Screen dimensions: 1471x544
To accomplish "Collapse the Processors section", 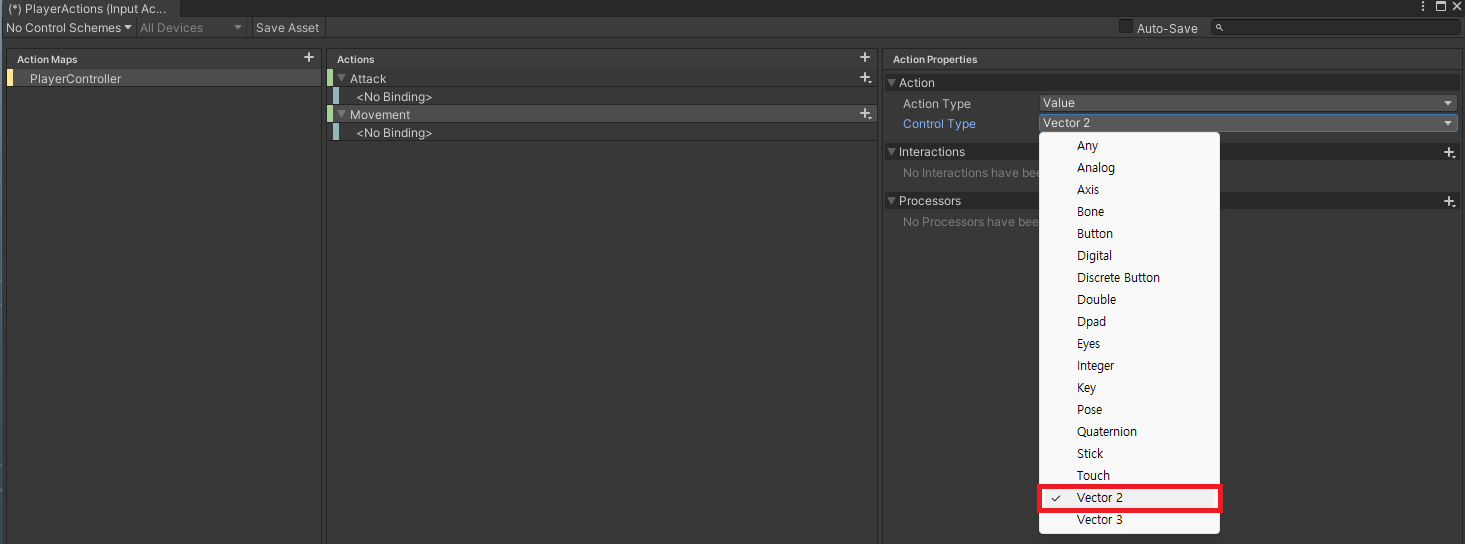I will (x=892, y=201).
